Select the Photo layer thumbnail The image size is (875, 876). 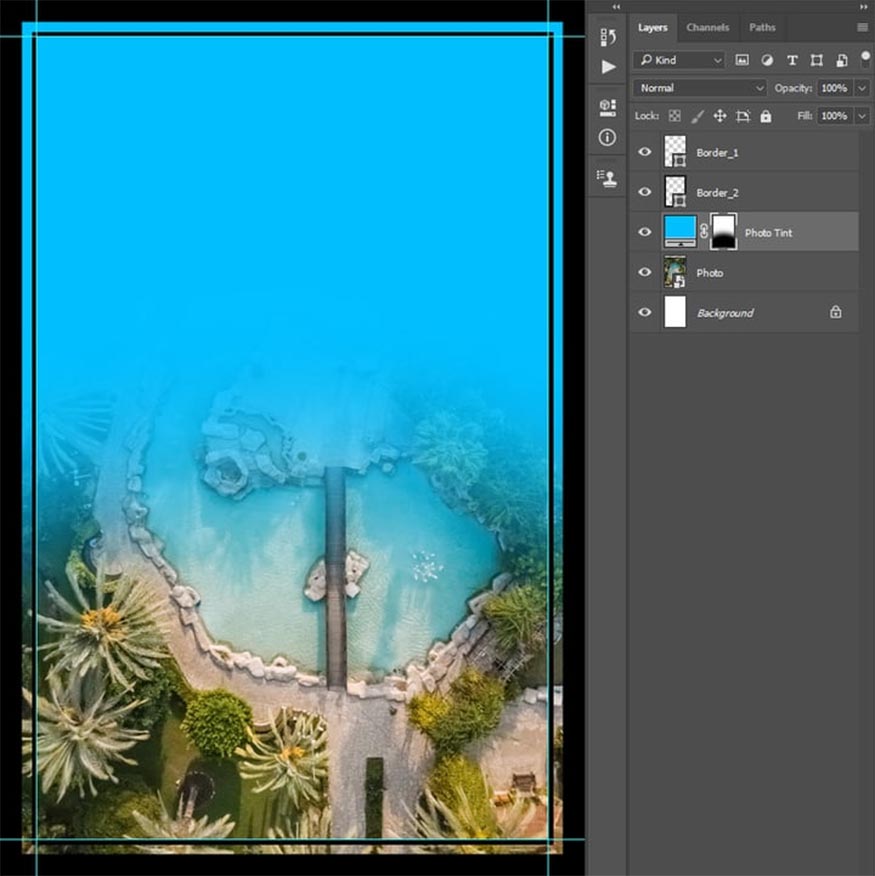point(675,272)
